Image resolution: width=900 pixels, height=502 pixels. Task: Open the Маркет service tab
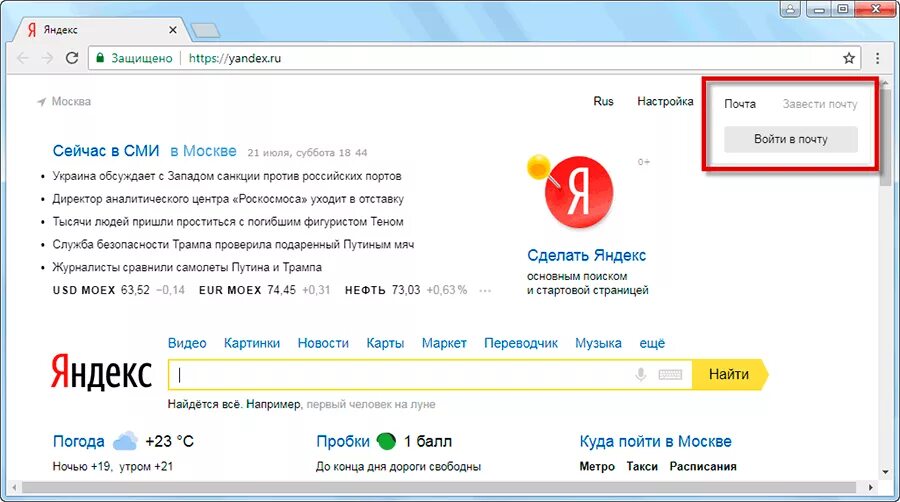click(444, 343)
